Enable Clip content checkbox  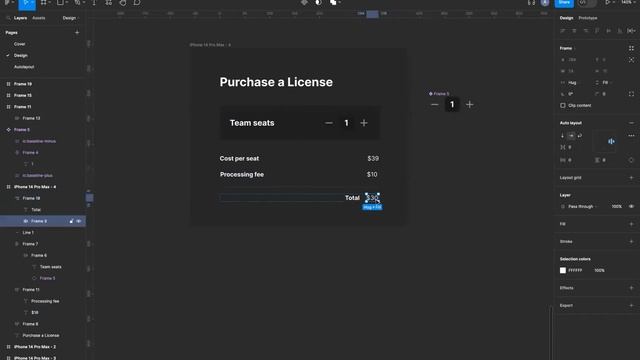pyautogui.click(x=563, y=105)
